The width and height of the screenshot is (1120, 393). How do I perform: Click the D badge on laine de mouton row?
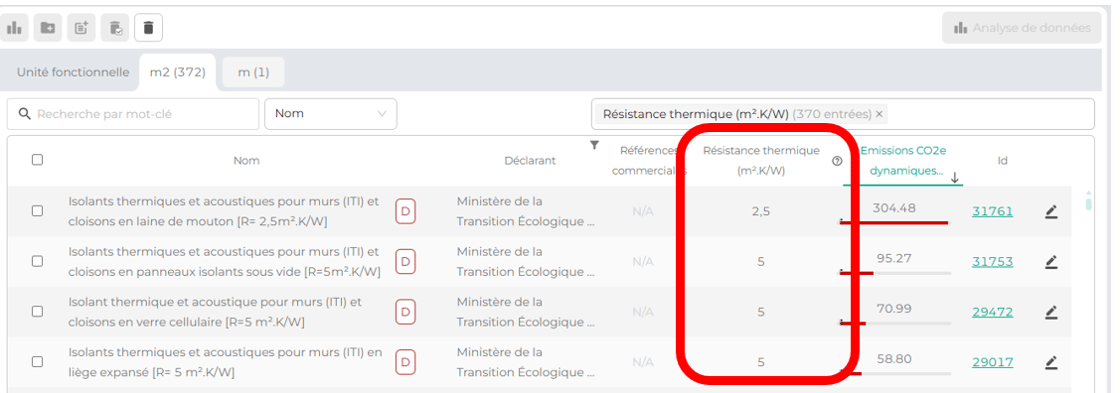pos(406,212)
